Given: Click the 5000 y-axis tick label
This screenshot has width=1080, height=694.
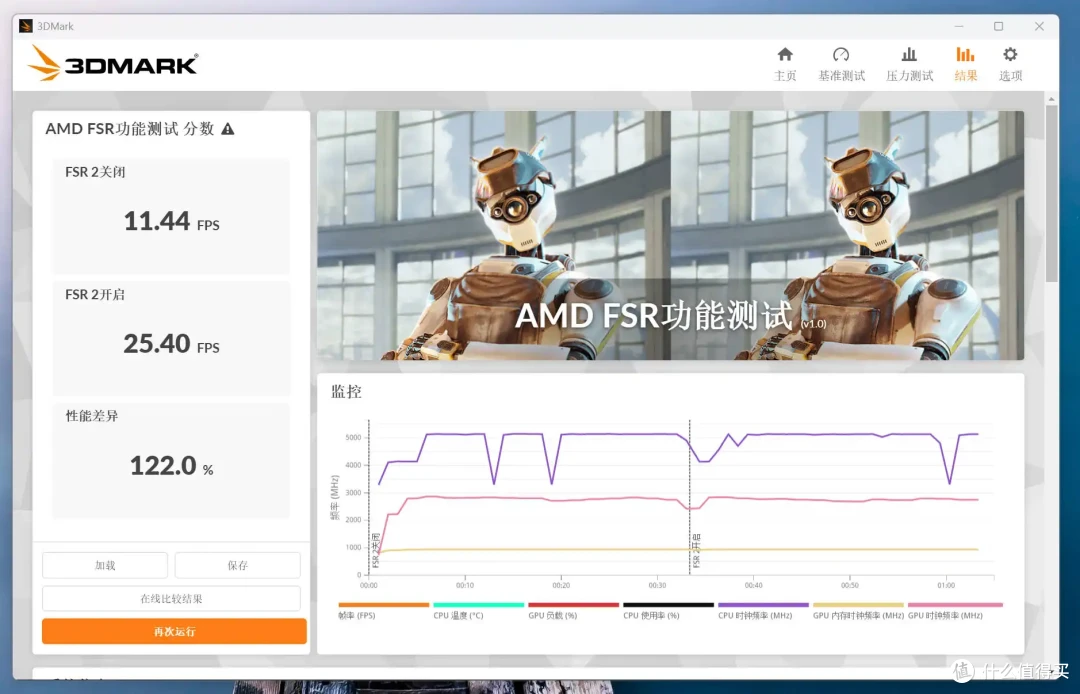Looking at the screenshot, I should click(353, 438).
